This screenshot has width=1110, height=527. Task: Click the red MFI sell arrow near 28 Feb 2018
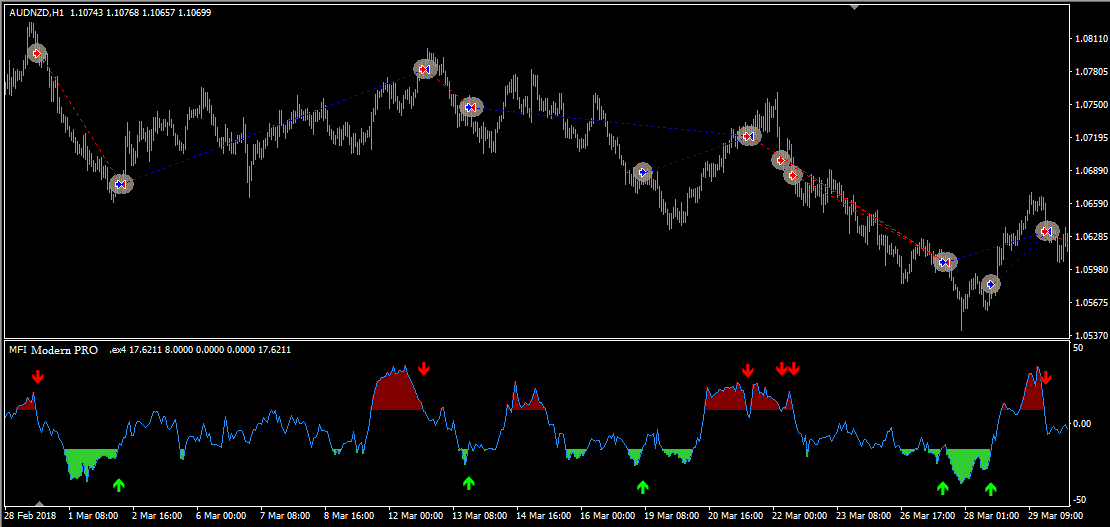(38, 376)
